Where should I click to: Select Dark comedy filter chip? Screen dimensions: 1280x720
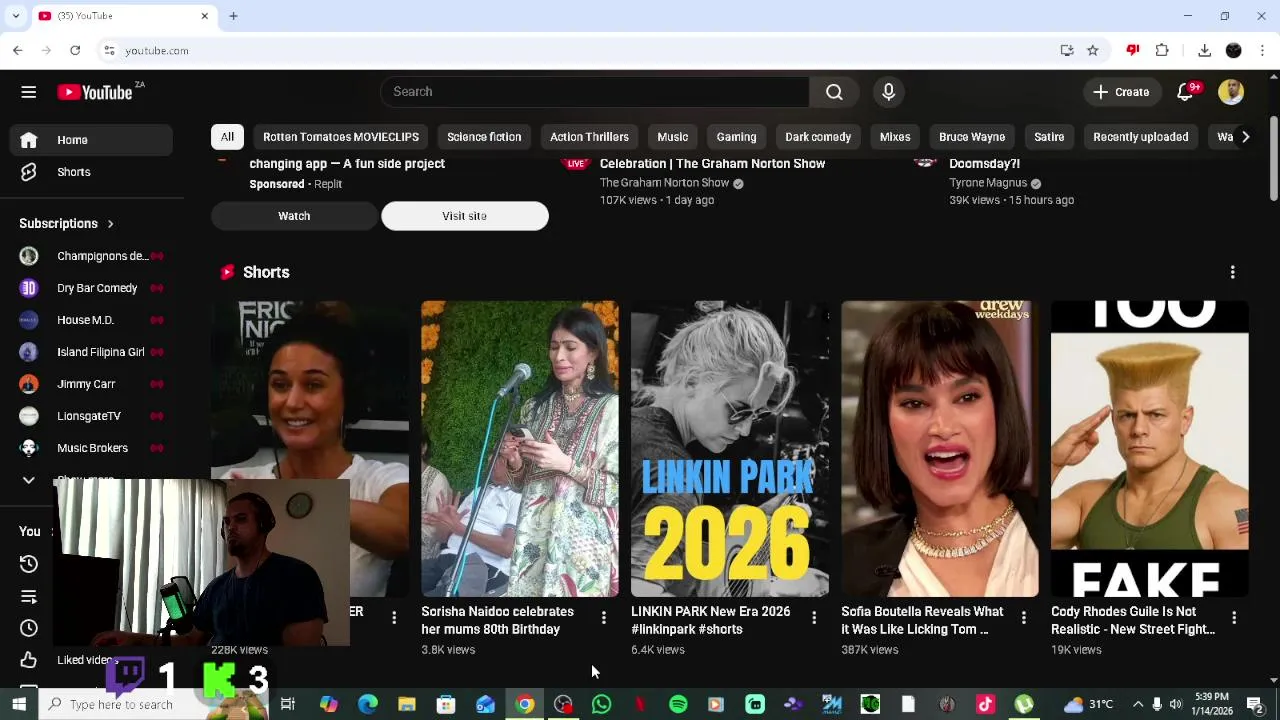point(818,137)
